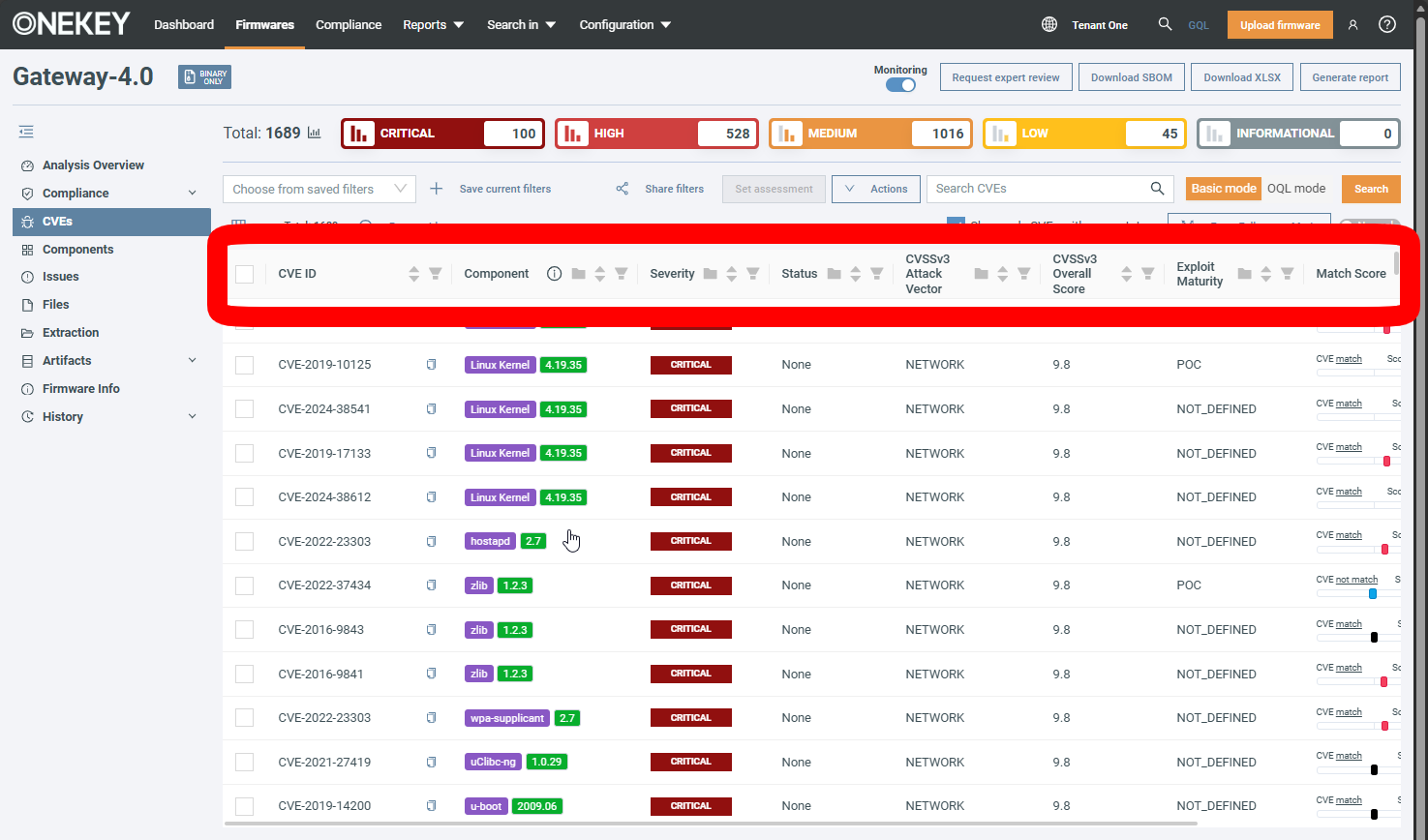Open the language globe icon
1428x840 pixels.
1048,24
